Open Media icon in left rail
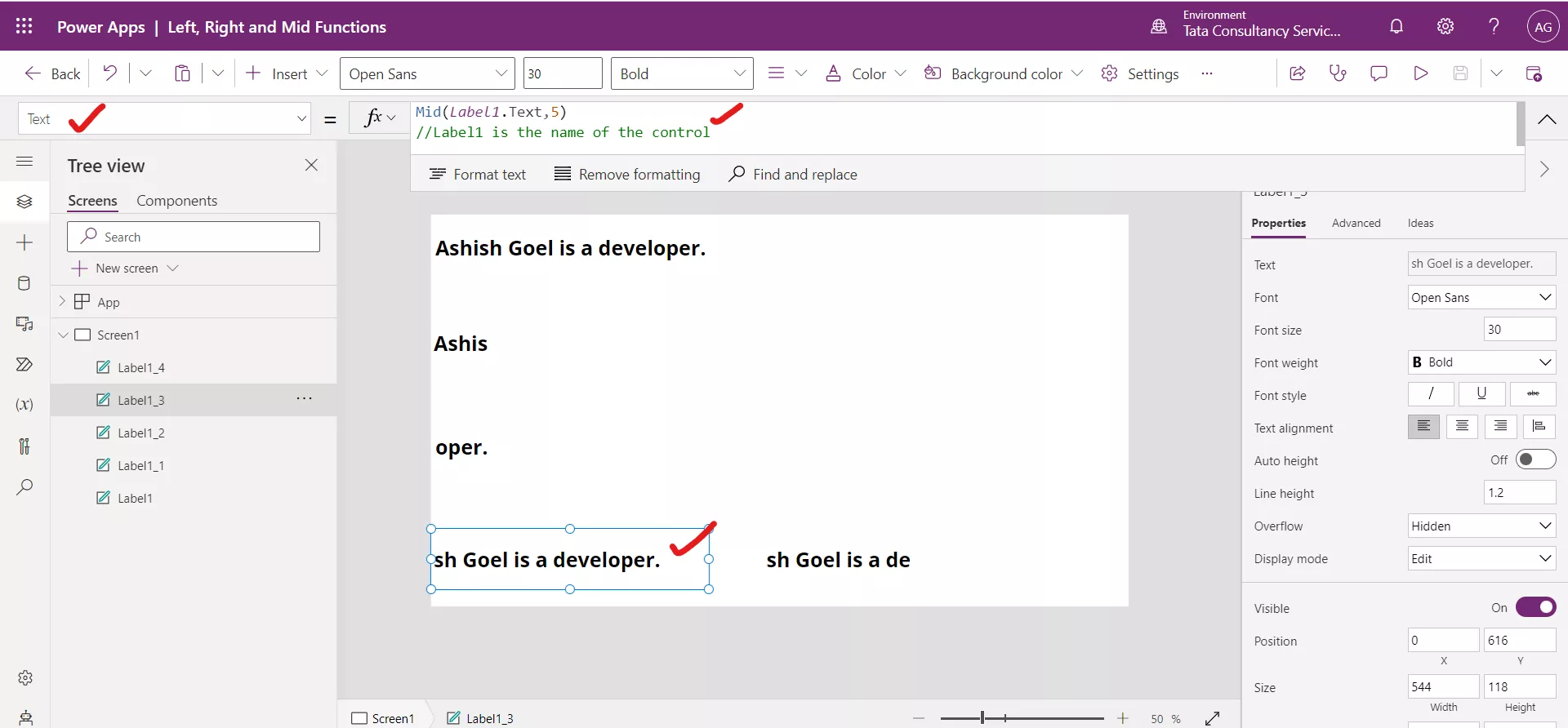Image resolution: width=1568 pixels, height=728 pixels. point(24,324)
